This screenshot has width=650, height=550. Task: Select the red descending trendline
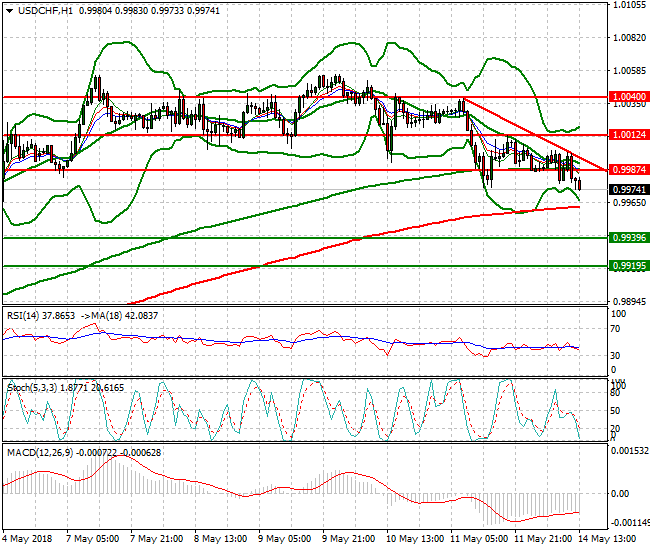pos(535,135)
